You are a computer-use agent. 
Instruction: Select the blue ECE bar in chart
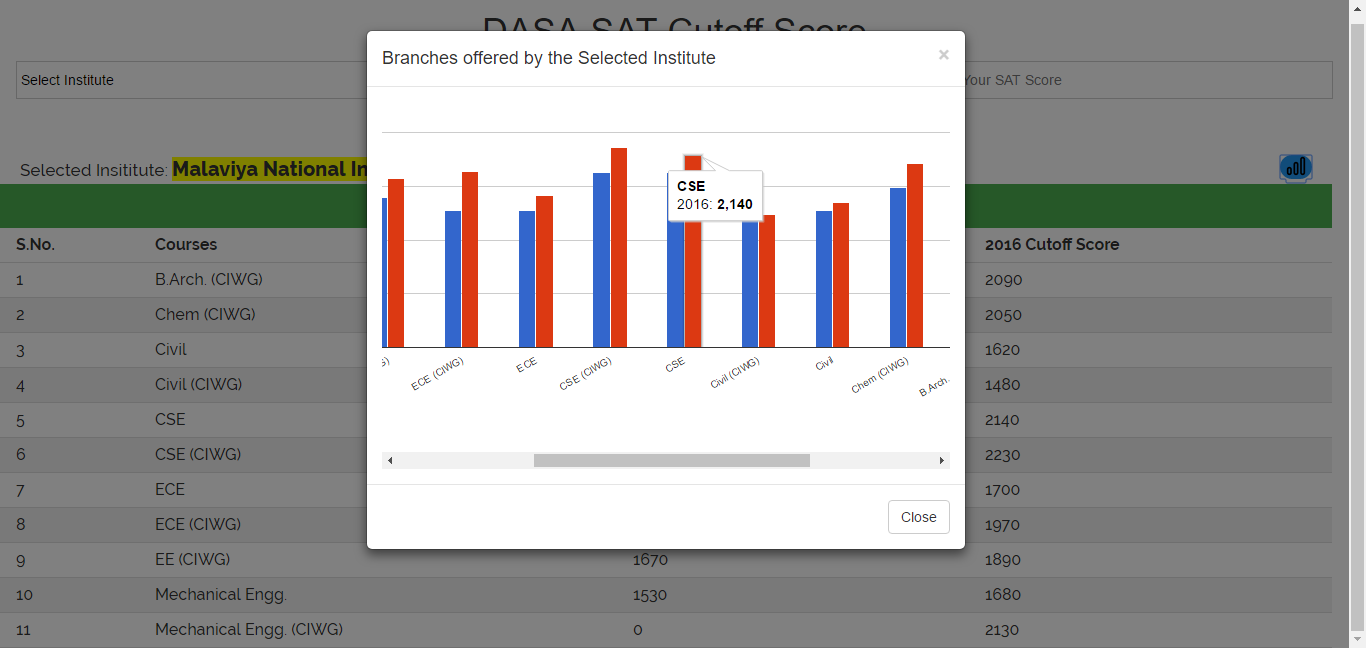[527, 279]
